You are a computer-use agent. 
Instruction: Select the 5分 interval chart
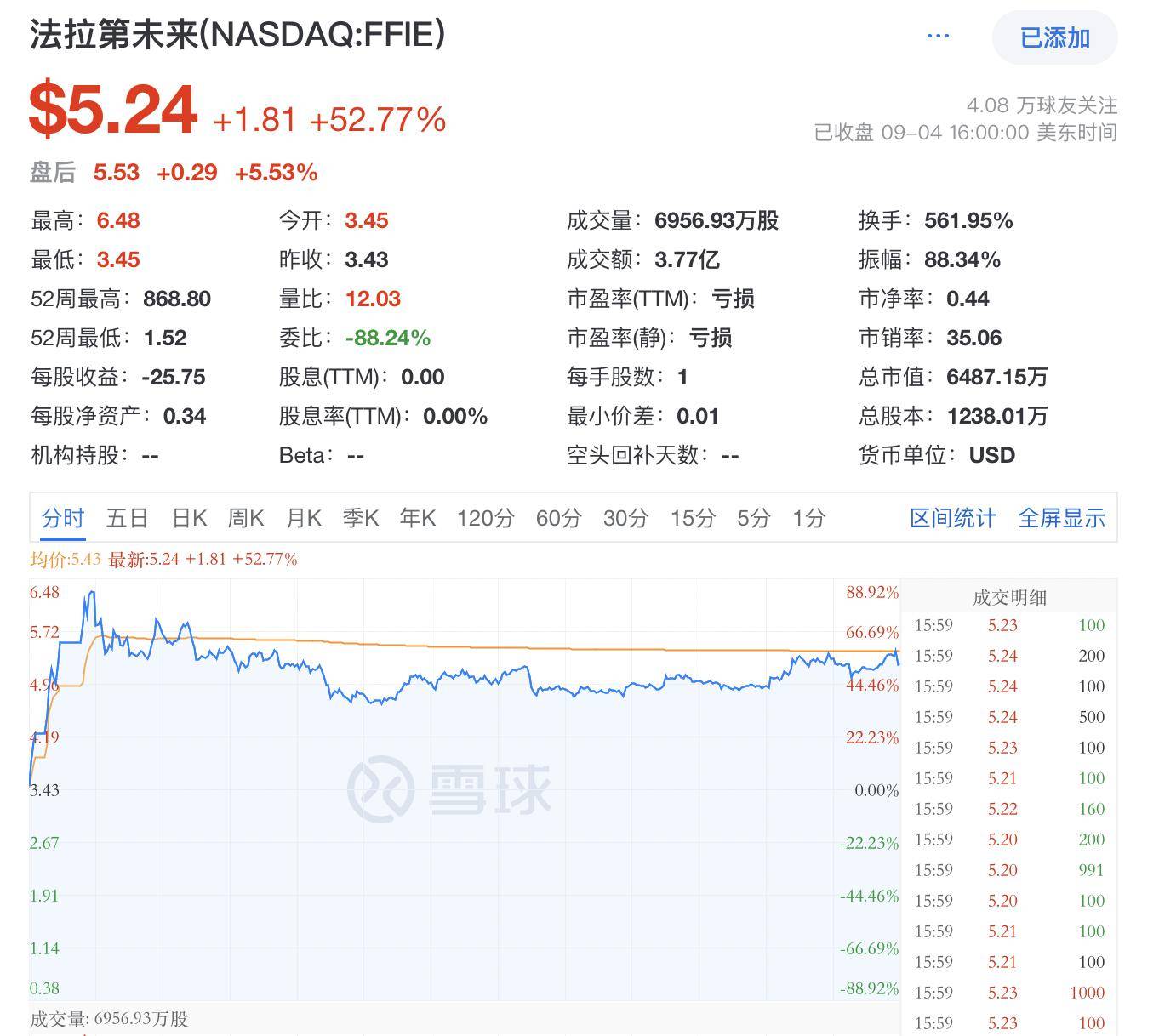click(752, 518)
